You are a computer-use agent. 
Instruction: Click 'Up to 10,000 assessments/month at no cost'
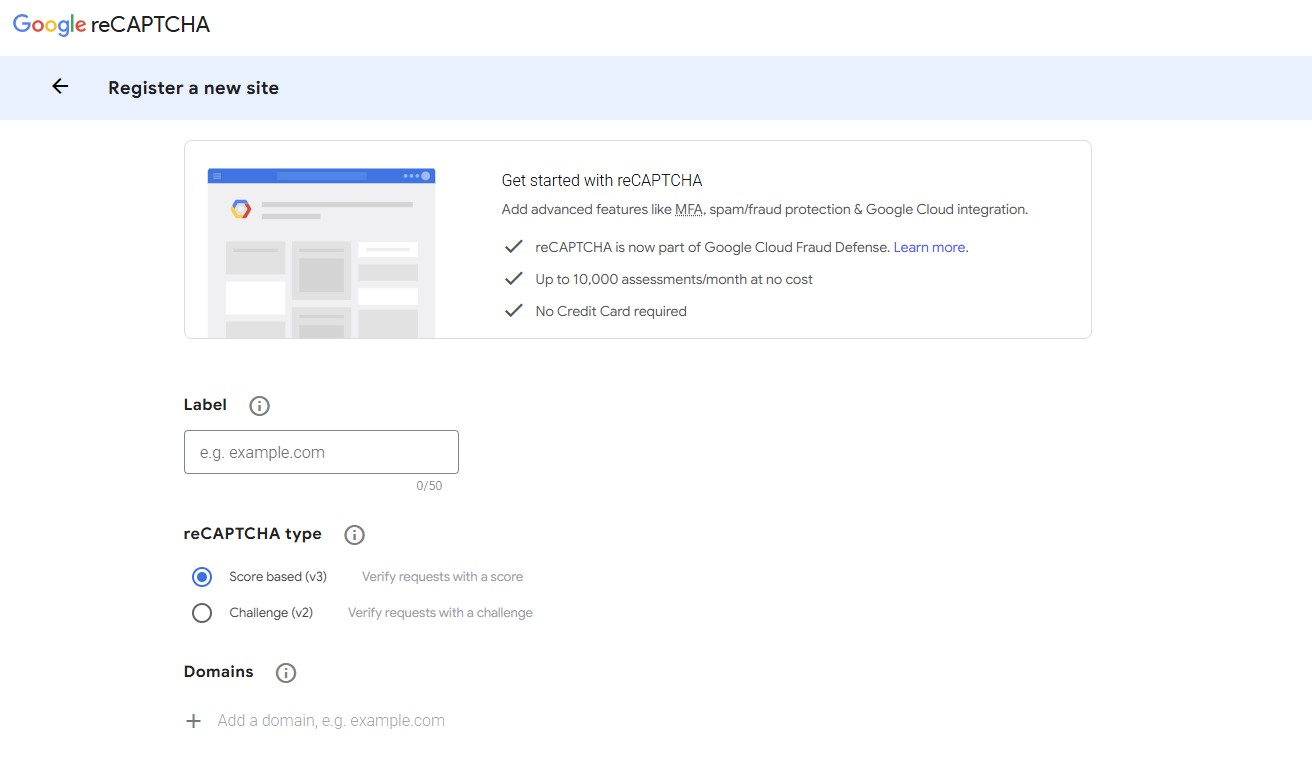[674, 279]
